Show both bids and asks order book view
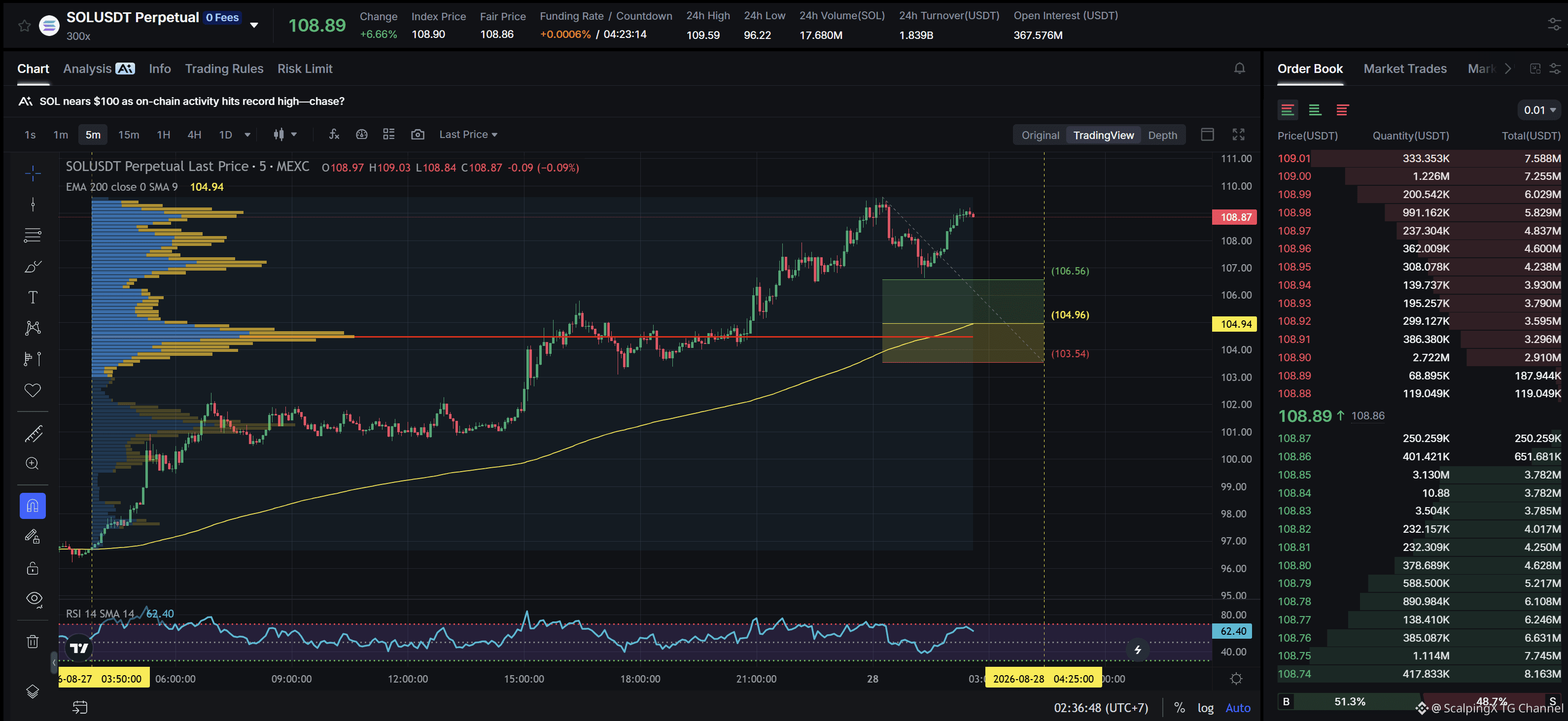Image resolution: width=1568 pixels, height=721 pixels. [1288, 110]
